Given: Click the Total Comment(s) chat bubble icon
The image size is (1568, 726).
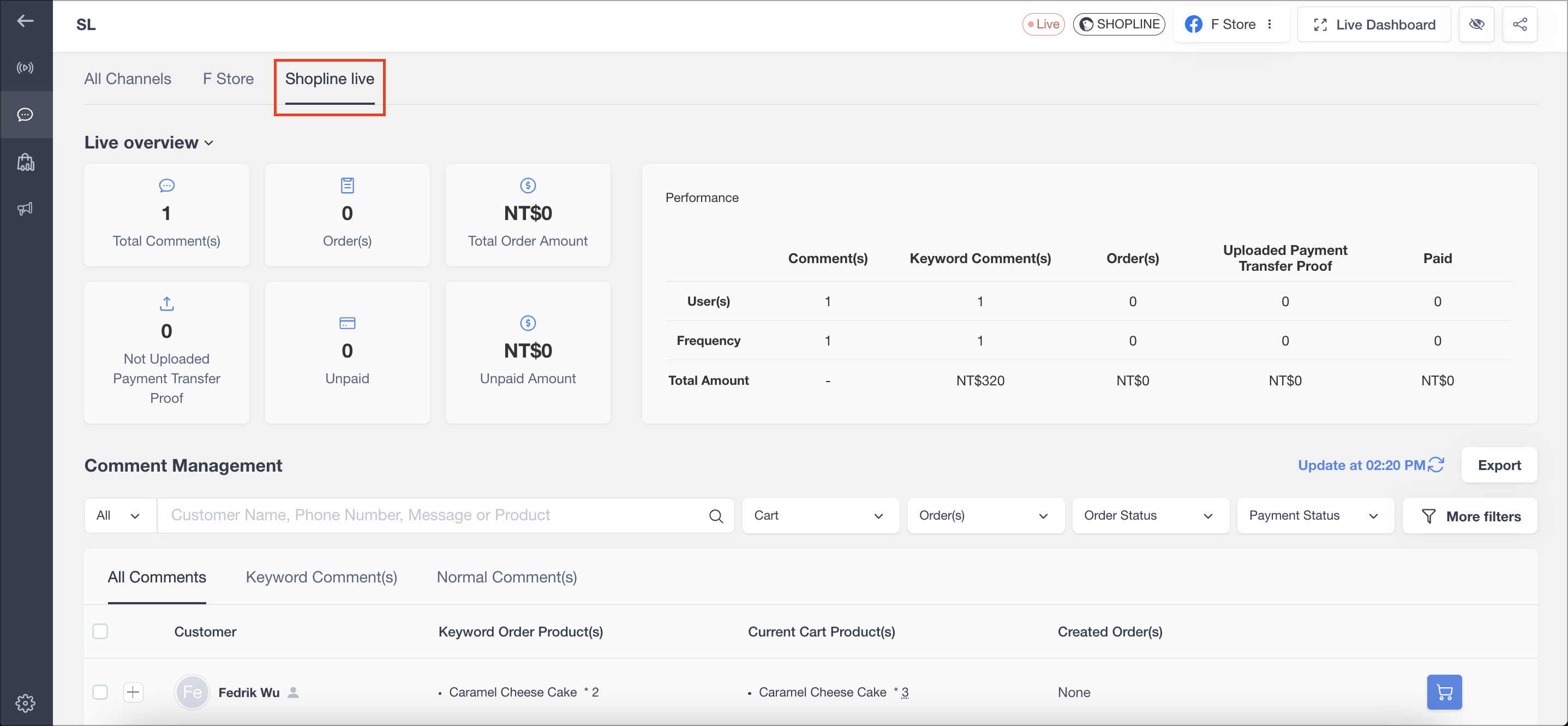Looking at the screenshot, I should (x=166, y=185).
